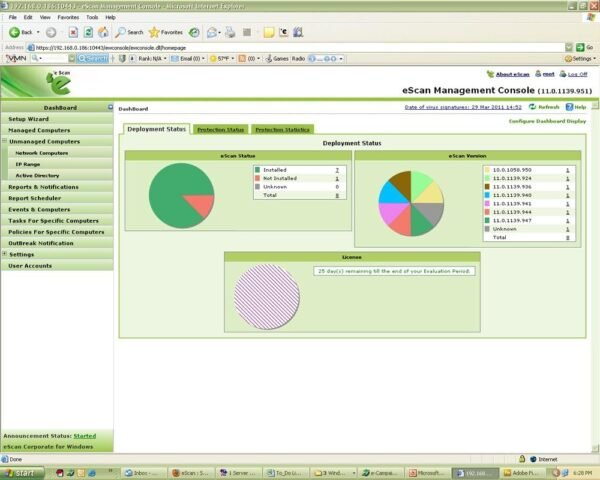Open User Accounts in sidebar
Screen dimensions: 600x480
[57, 266]
